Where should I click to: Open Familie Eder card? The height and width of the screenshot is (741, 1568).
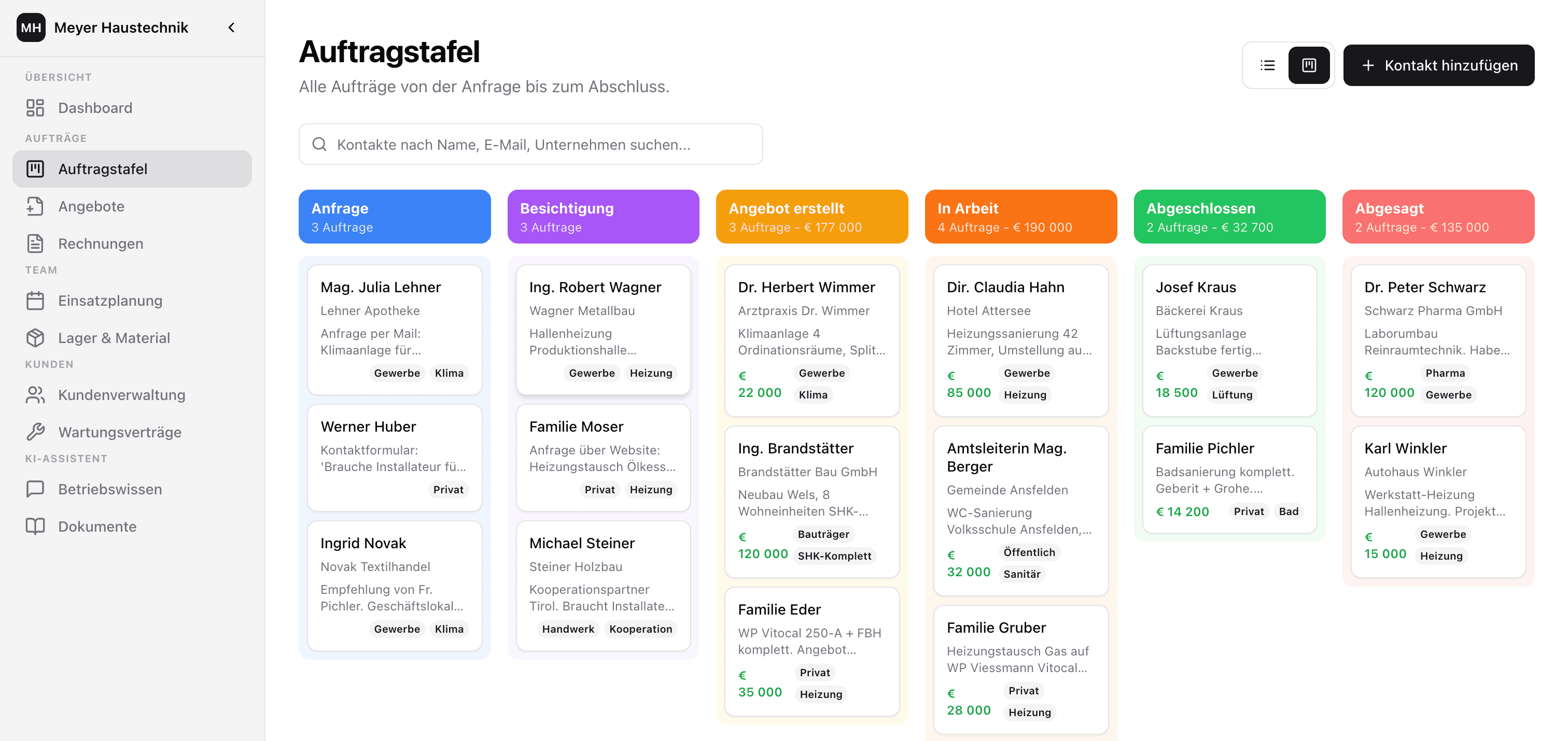pyautogui.click(x=812, y=651)
